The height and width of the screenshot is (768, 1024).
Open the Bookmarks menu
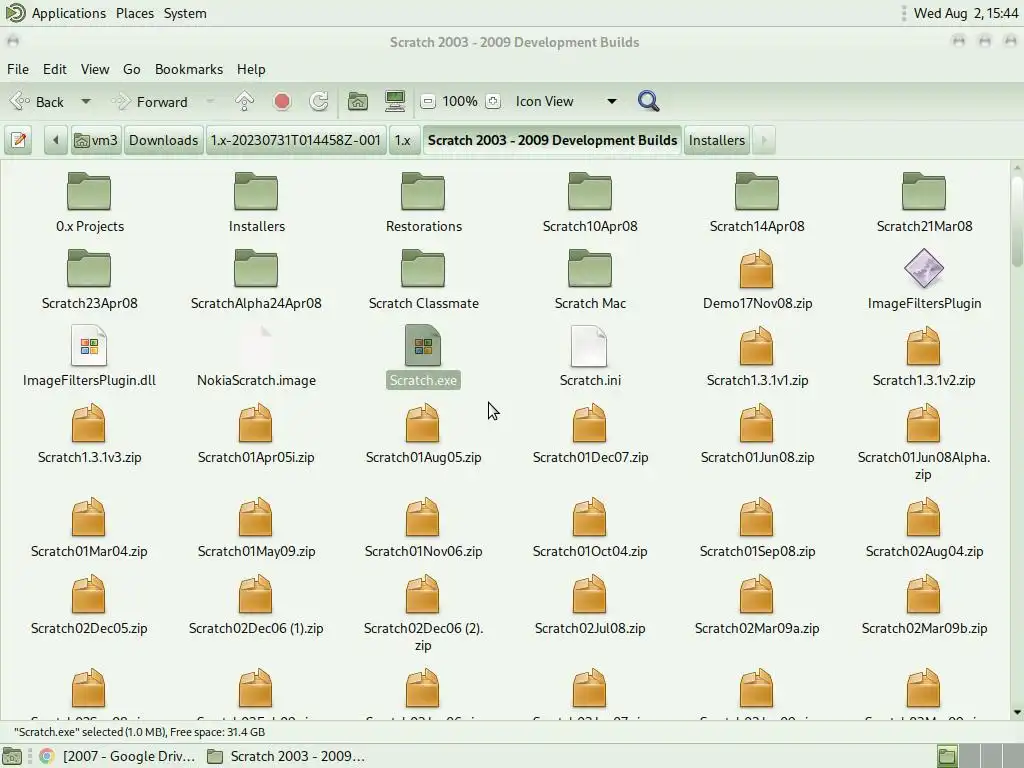[189, 69]
